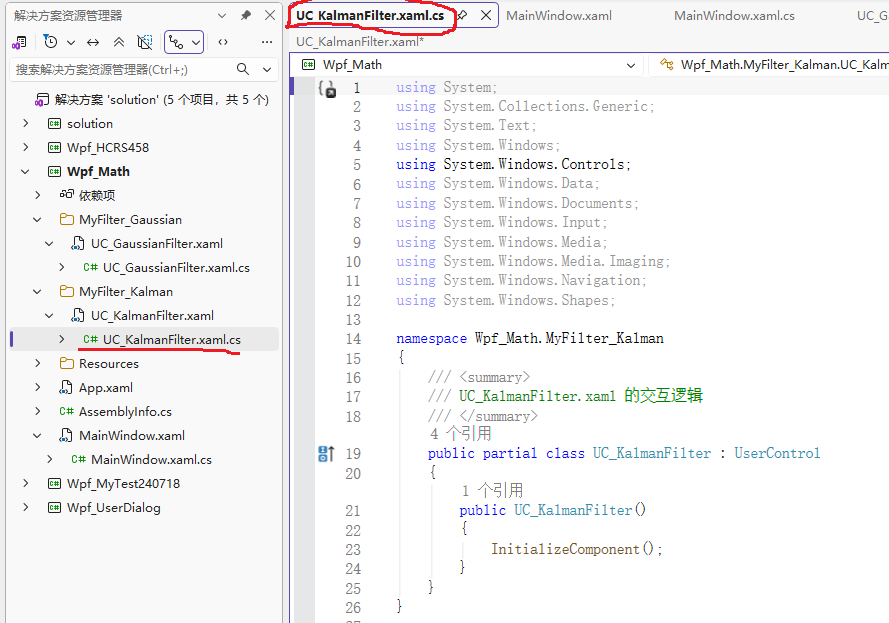Collapse the MyFilter_Gaussian folder
This screenshot has height=623, width=889.
(37, 219)
